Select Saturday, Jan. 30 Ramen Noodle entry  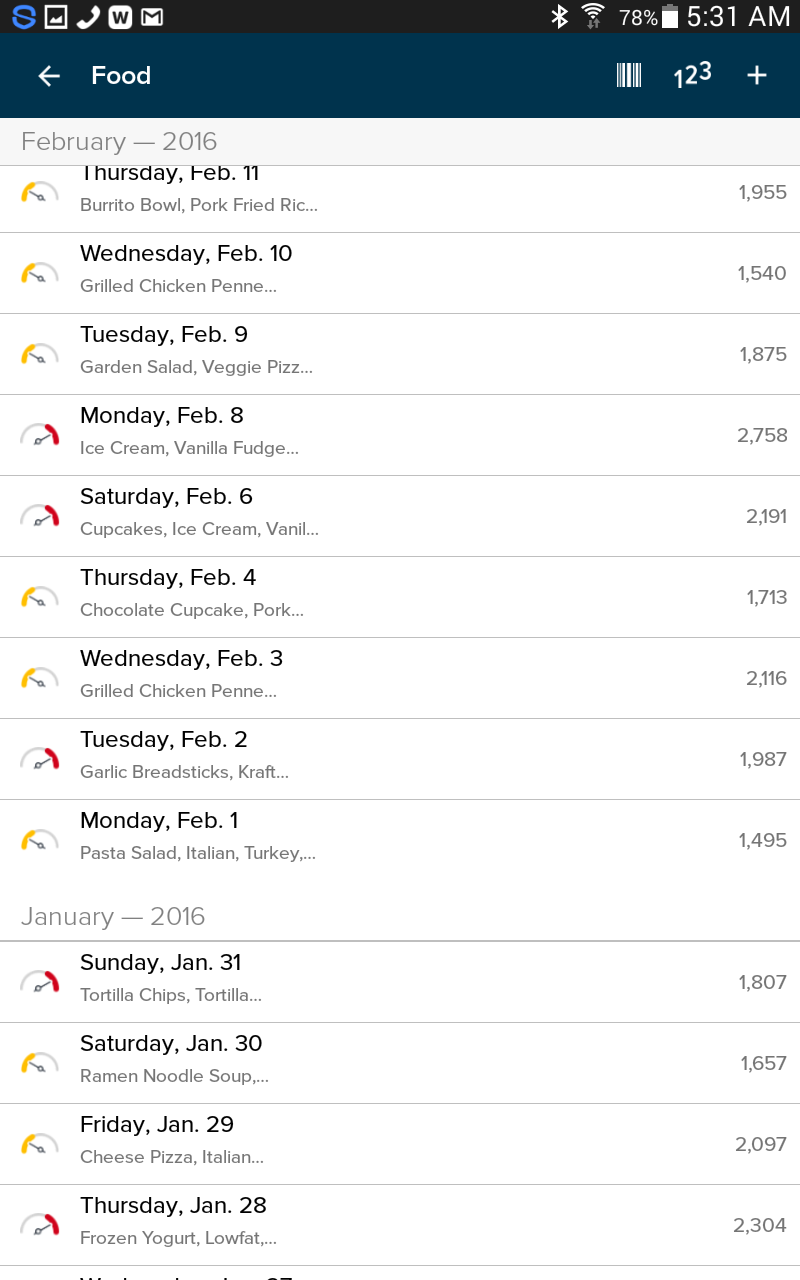tap(400, 1063)
